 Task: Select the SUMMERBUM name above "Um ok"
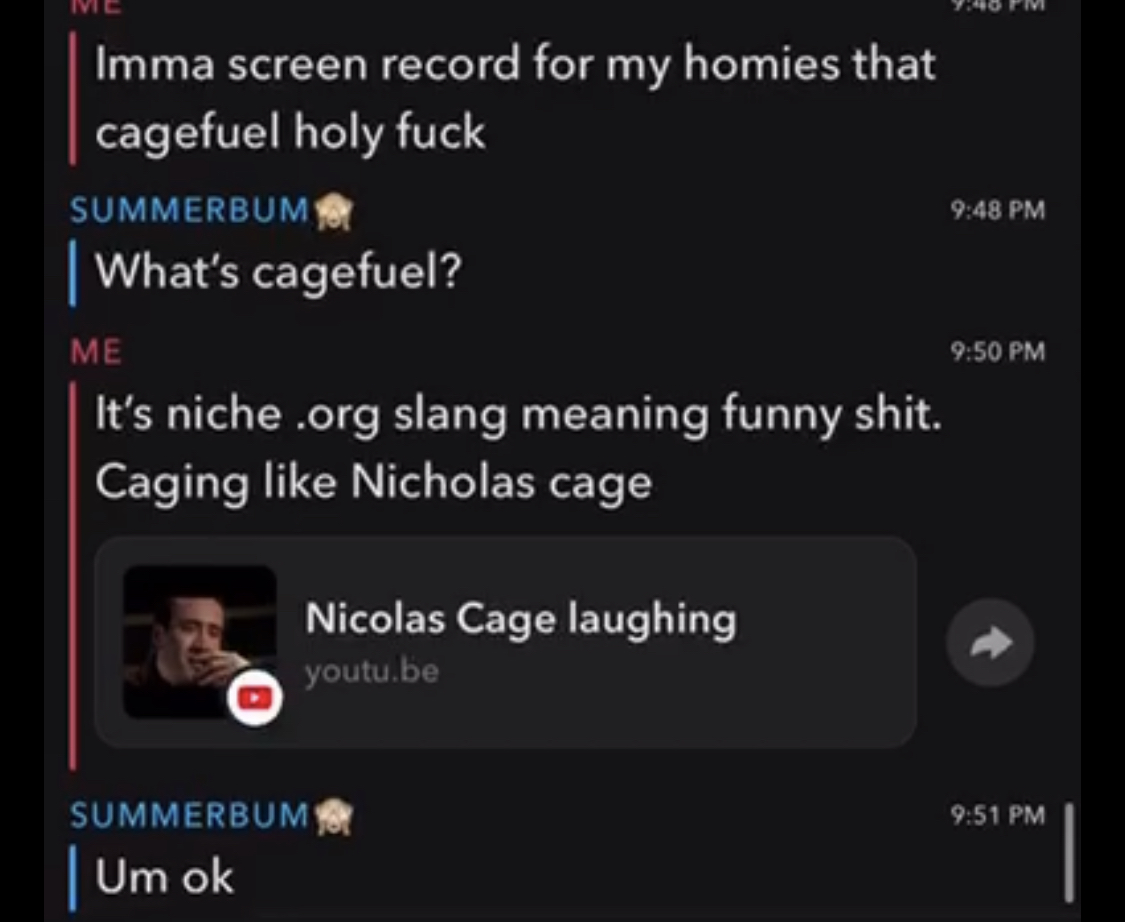click(x=189, y=815)
